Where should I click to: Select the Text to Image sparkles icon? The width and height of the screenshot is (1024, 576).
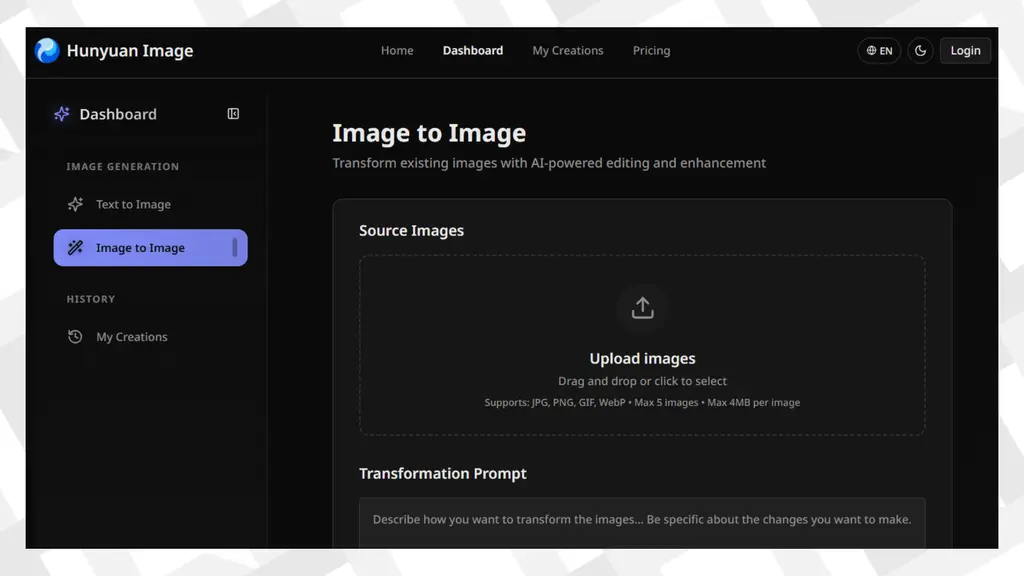tap(75, 204)
